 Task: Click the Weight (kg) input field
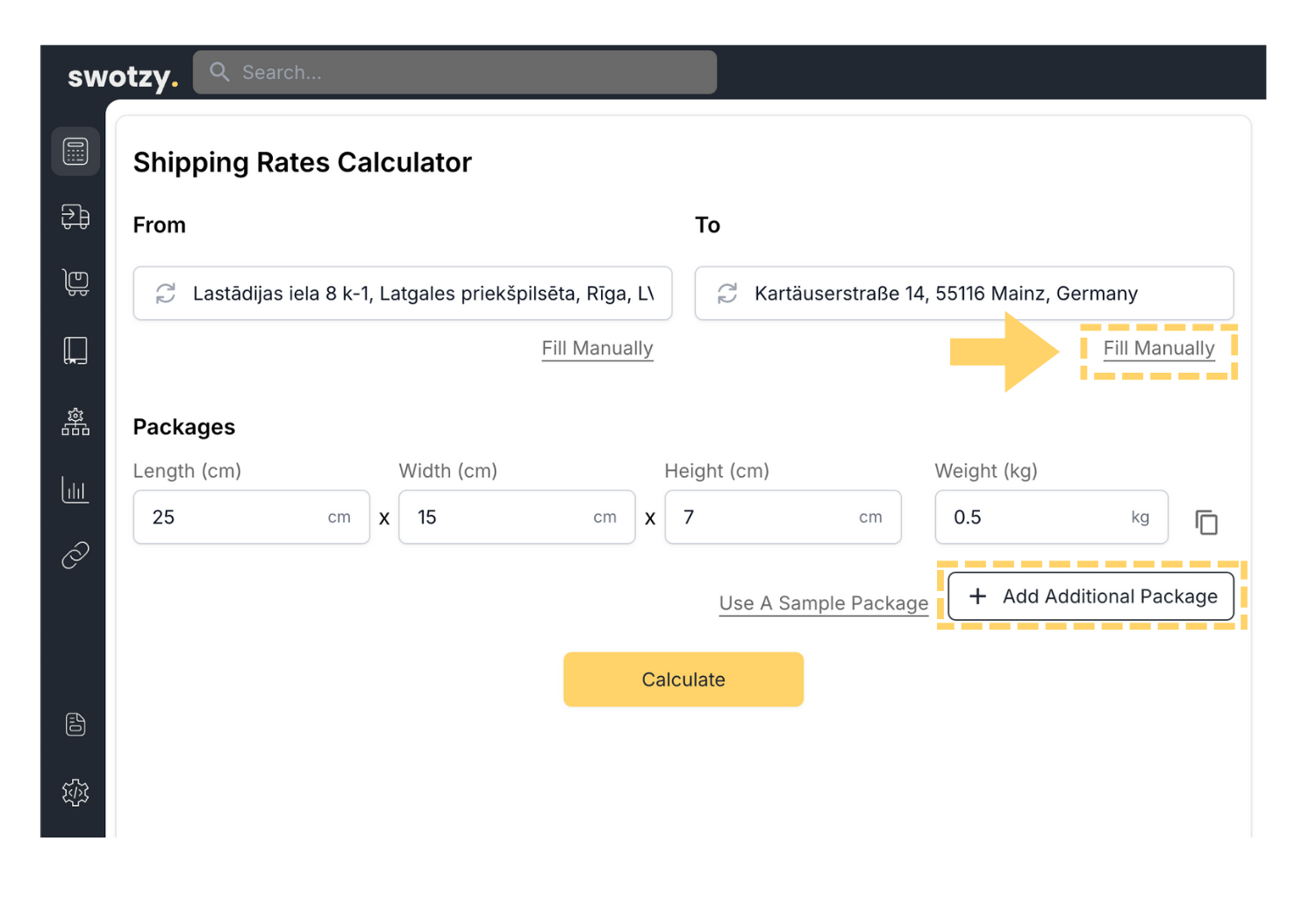pyautogui.click(x=1035, y=517)
